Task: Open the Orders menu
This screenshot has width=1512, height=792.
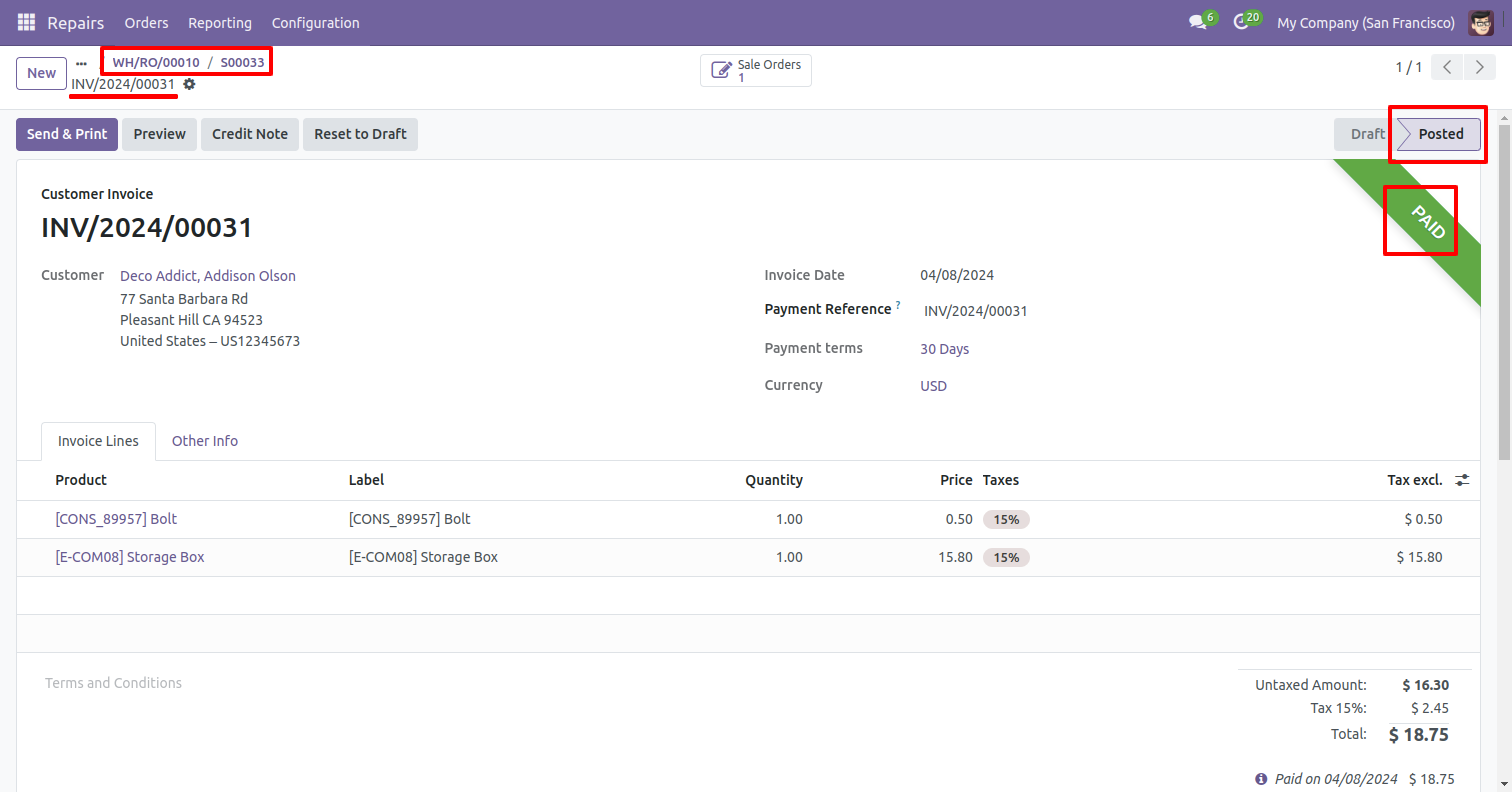Action: point(146,22)
